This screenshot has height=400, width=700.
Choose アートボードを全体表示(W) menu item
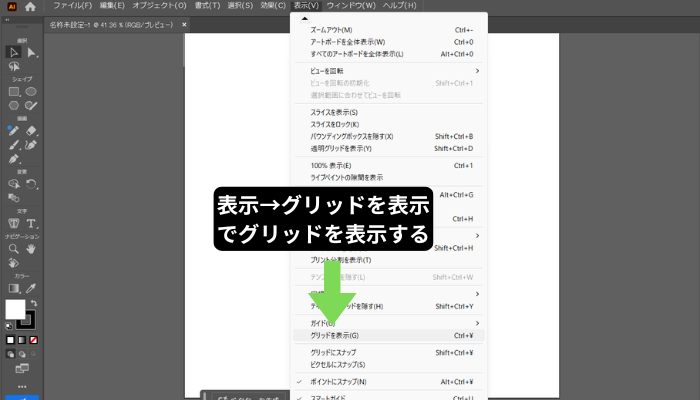388,42
